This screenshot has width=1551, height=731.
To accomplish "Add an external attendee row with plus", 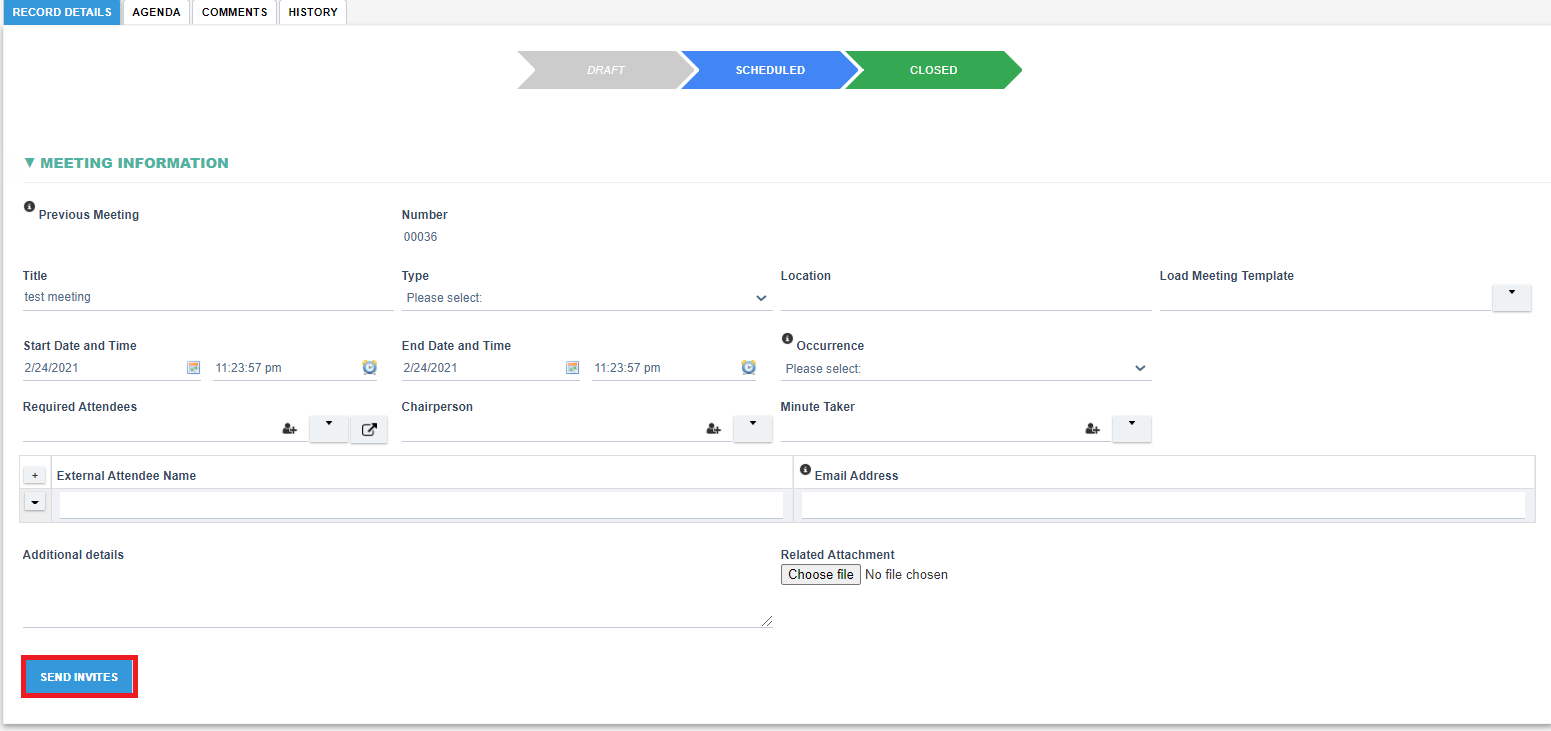I will pos(35,476).
